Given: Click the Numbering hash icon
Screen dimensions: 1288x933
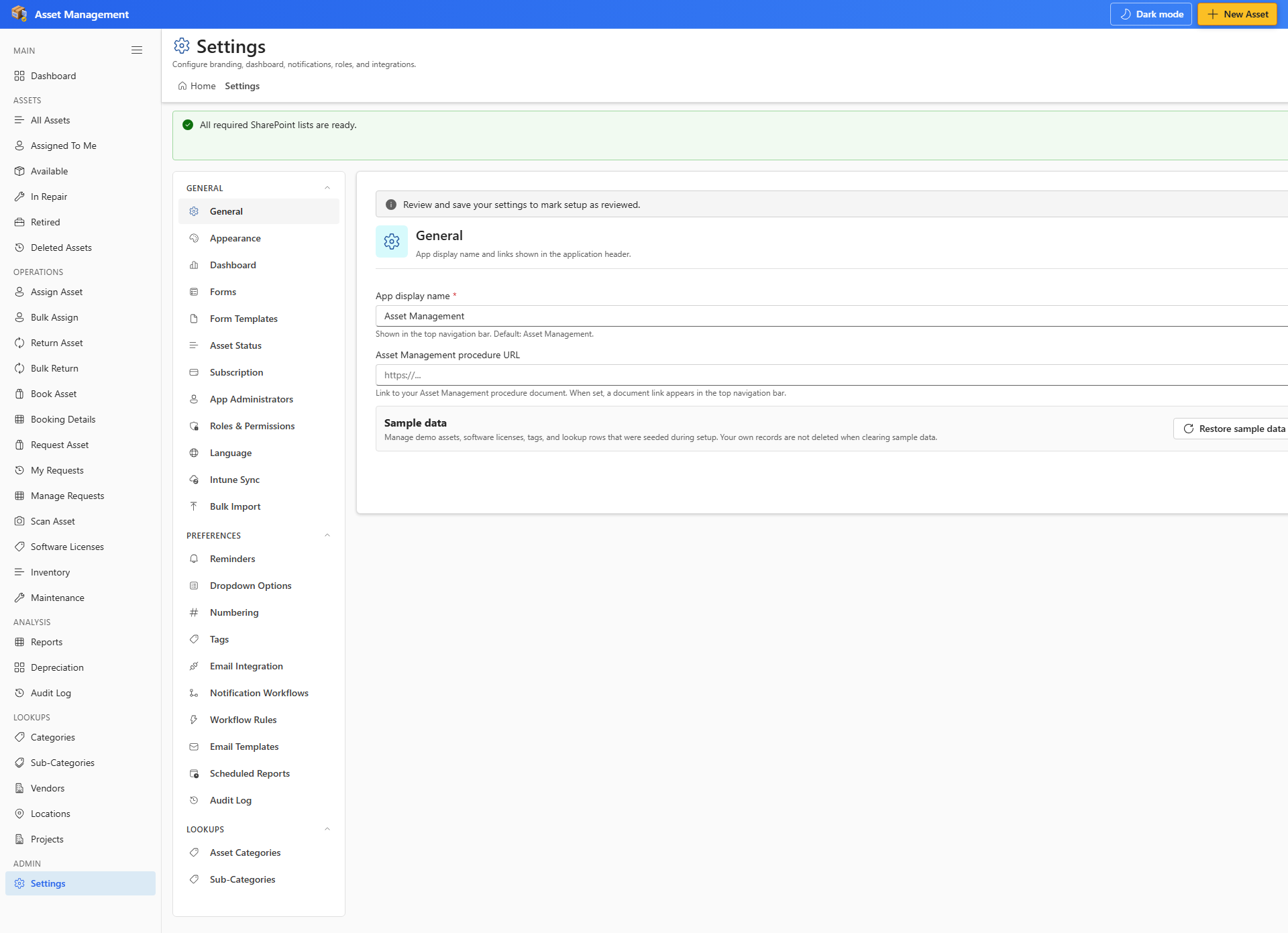Looking at the screenshot, I should (x=194, y=612).
